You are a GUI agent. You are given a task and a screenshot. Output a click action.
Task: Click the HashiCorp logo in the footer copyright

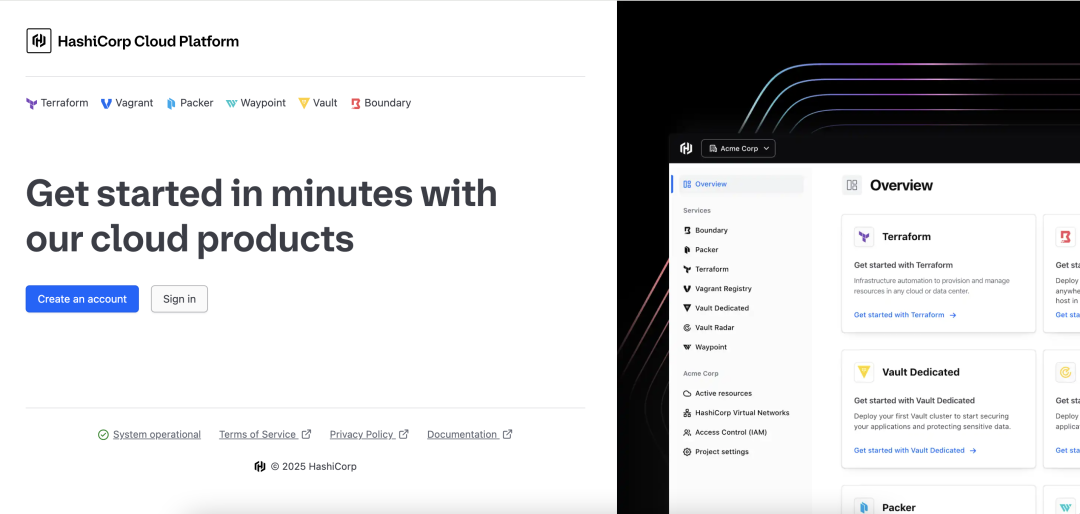point(260,466)
